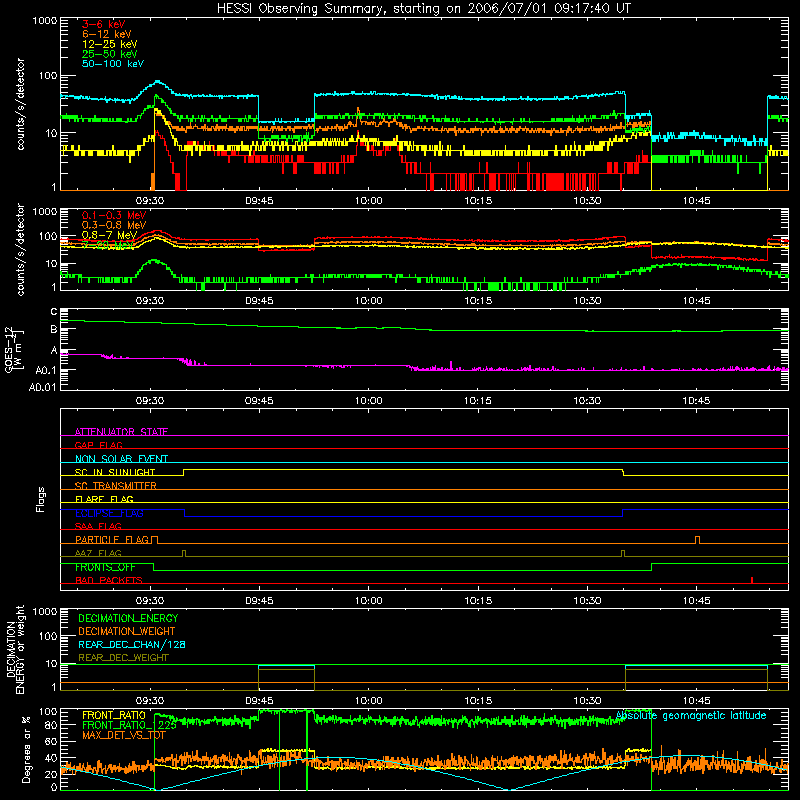The width and height of the screenshot is (800, 800).
Task: Click the vertical Flags axis title
Action: 41,499
